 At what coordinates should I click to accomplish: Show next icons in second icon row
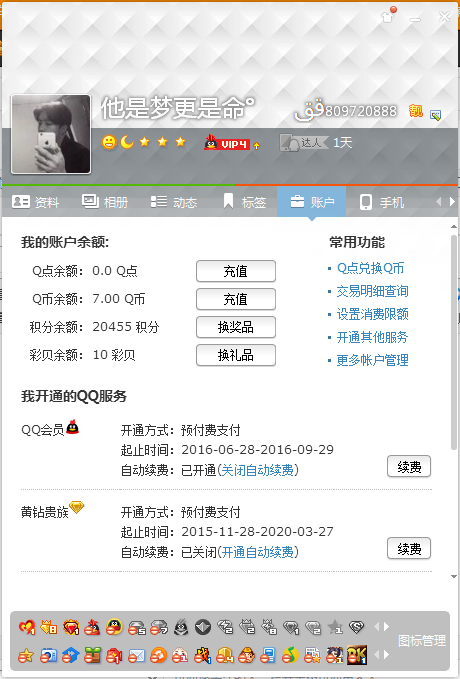(x=386, y=654)
